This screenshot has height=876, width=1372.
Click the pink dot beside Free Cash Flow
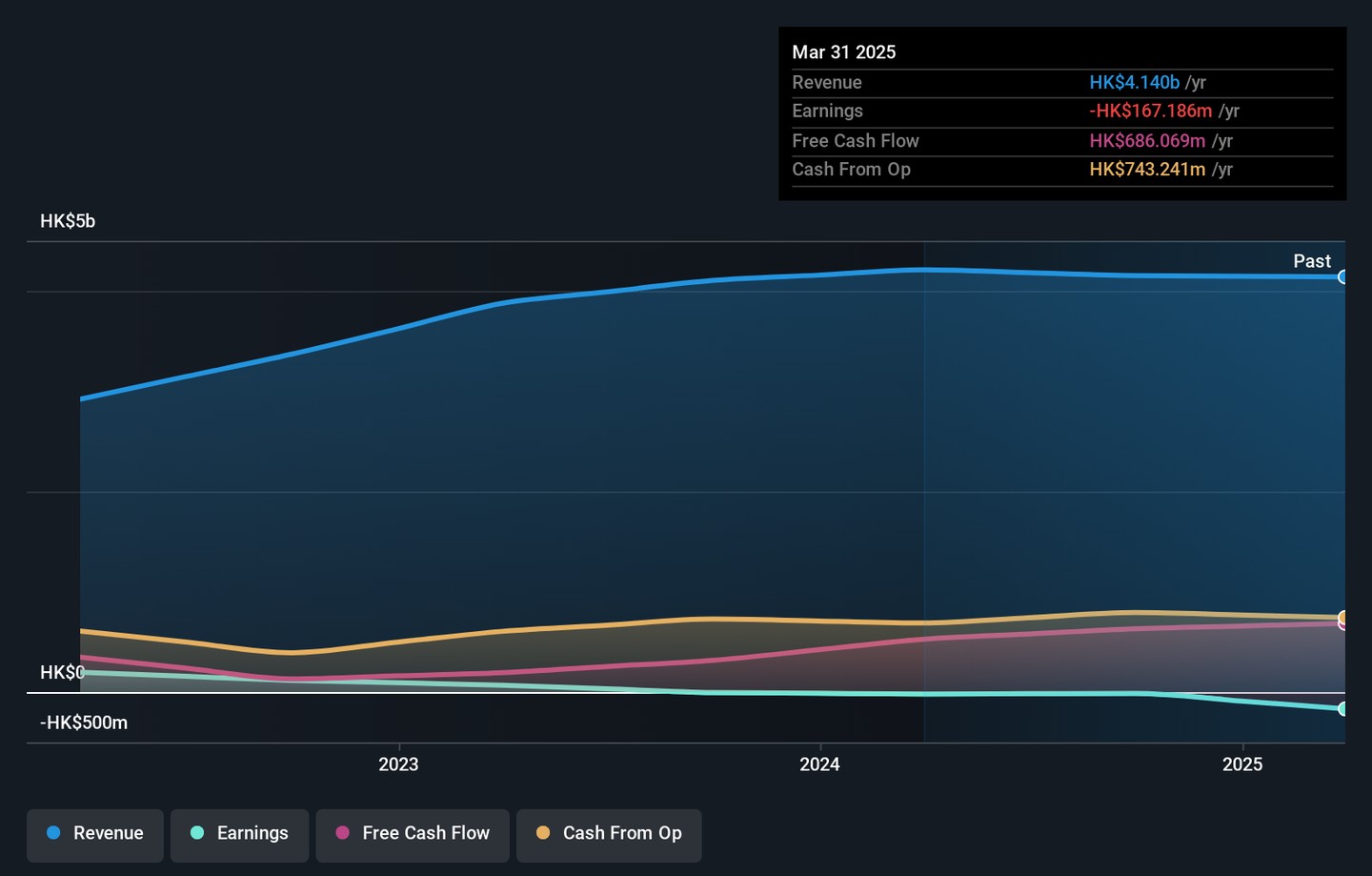343,833
